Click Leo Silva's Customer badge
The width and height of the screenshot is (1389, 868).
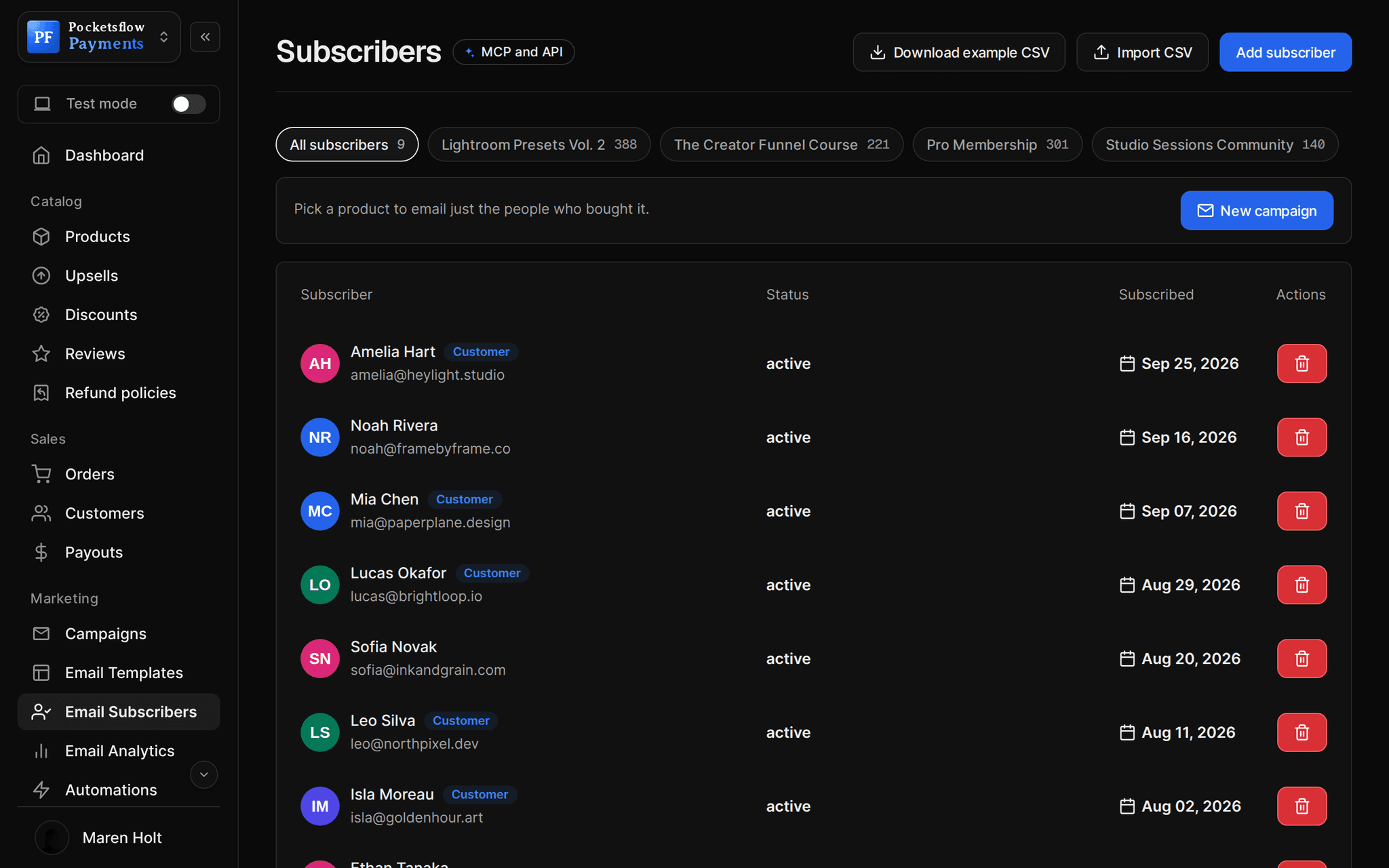coord(461,721)
